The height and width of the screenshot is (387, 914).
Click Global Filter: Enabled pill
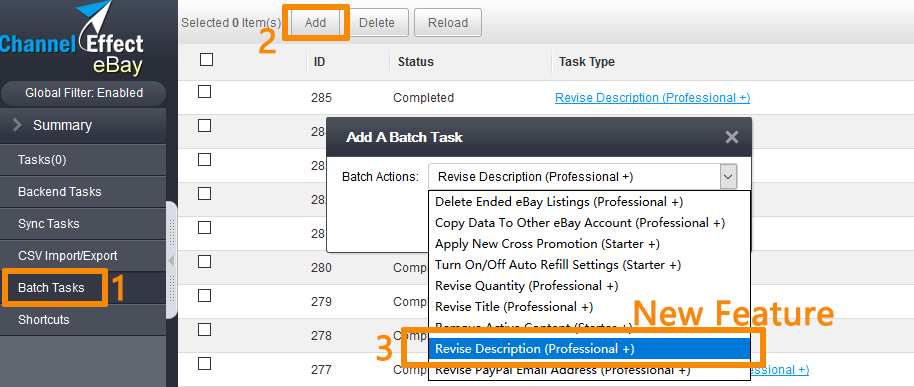pos(84,93)
